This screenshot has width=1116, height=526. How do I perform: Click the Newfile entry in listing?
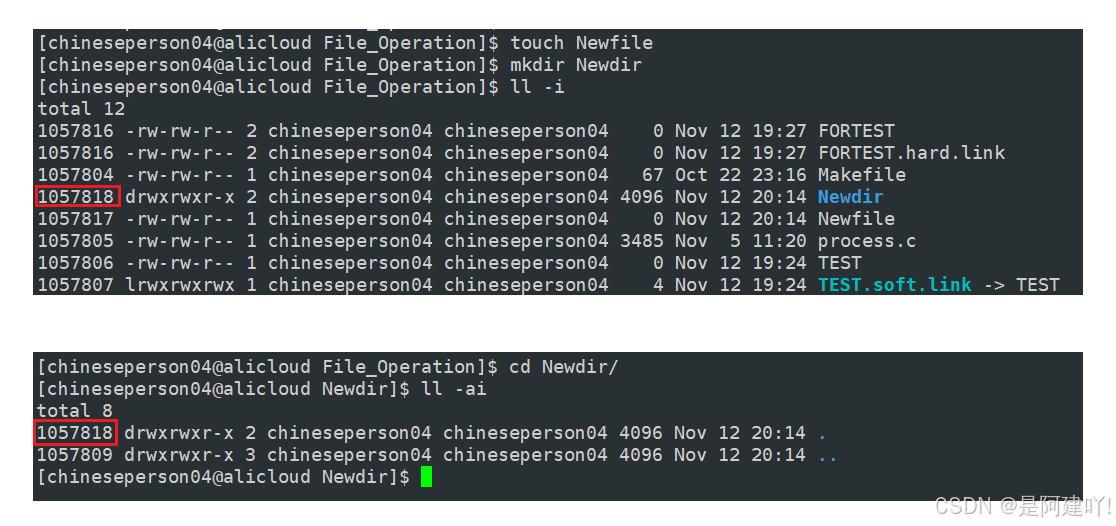point(856,219)
